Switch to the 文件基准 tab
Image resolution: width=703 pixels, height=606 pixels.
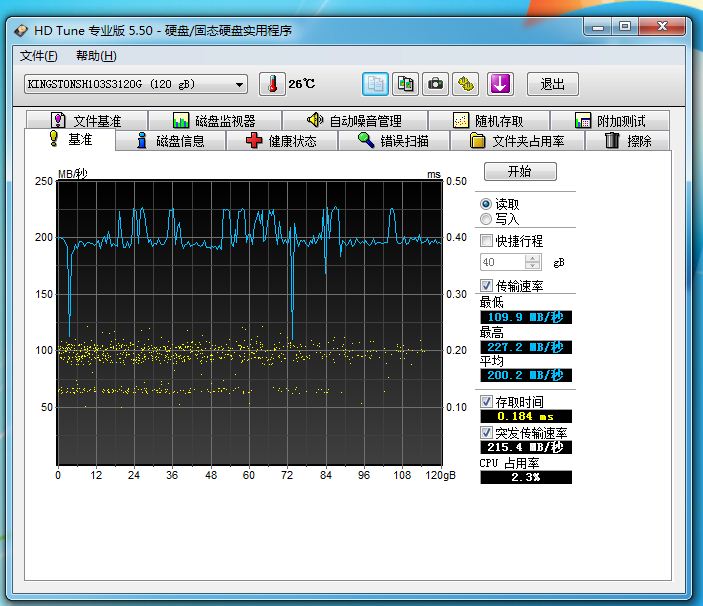click(x=87, y=121)
